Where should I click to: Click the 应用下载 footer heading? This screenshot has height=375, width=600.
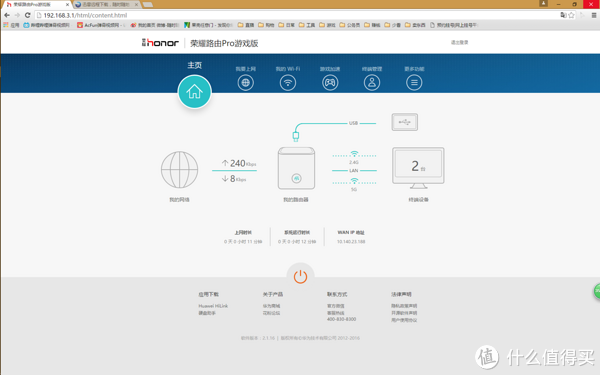(x=208, y=294)
